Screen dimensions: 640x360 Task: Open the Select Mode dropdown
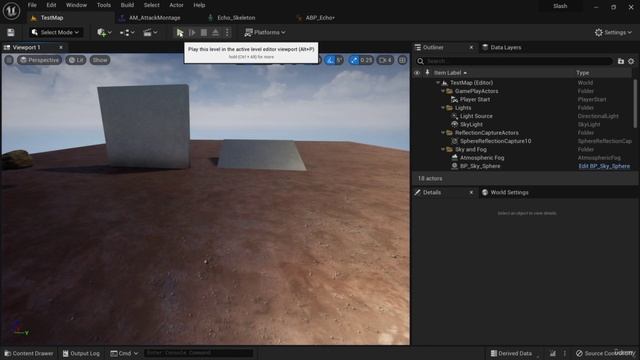point(56,33)
